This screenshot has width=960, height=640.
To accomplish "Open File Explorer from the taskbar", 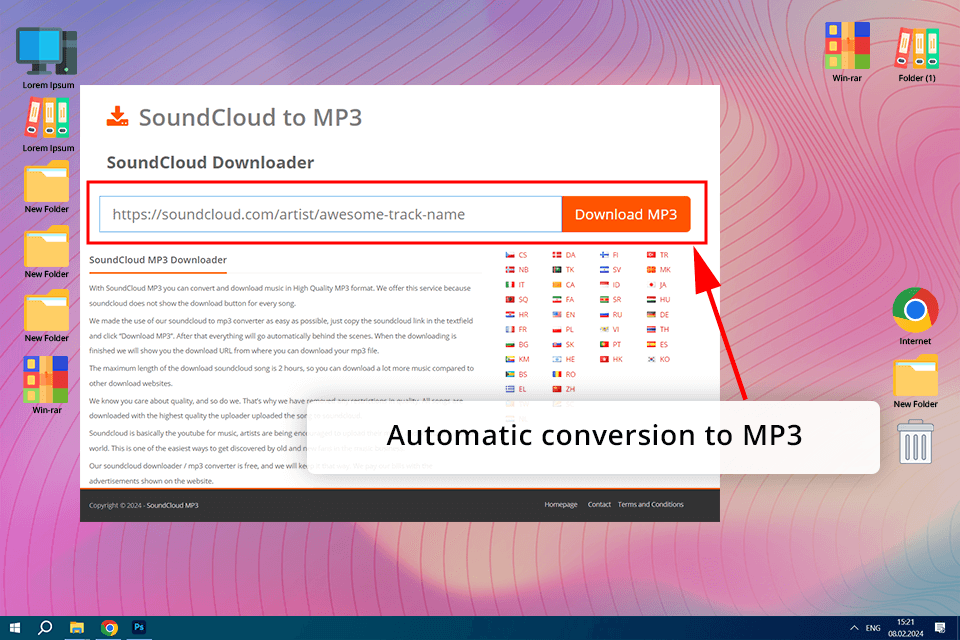I will click(77, 628).
